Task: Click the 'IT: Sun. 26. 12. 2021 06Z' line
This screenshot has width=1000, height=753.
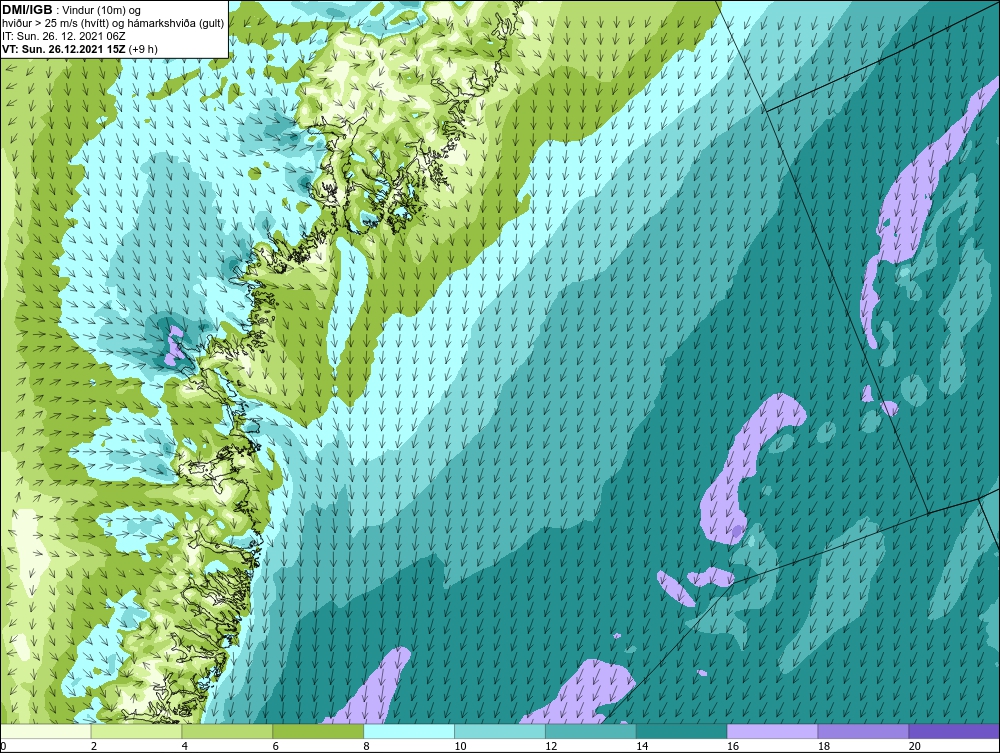Action: pos(64,36)
